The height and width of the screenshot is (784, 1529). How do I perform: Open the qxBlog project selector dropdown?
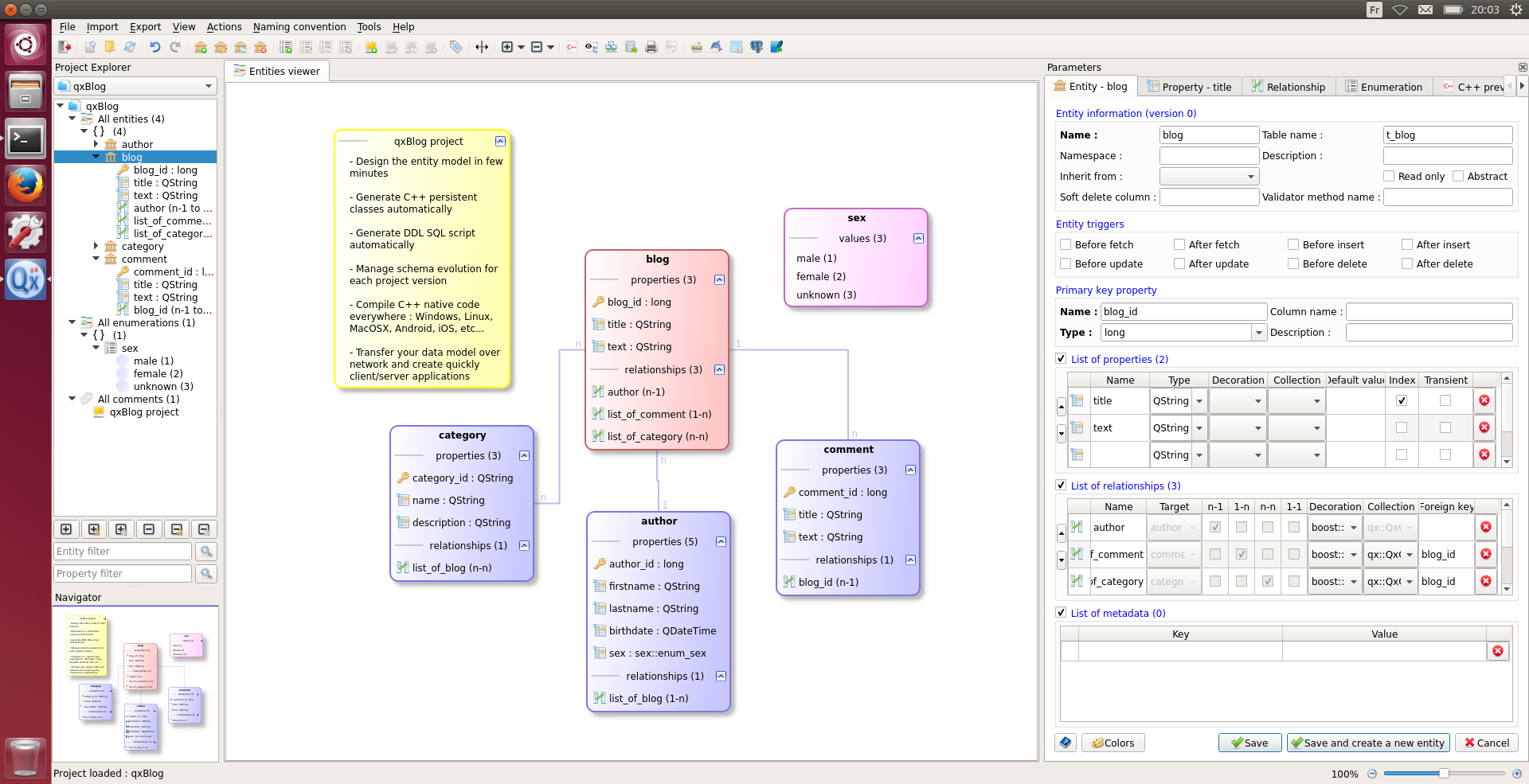click(135, 86)
